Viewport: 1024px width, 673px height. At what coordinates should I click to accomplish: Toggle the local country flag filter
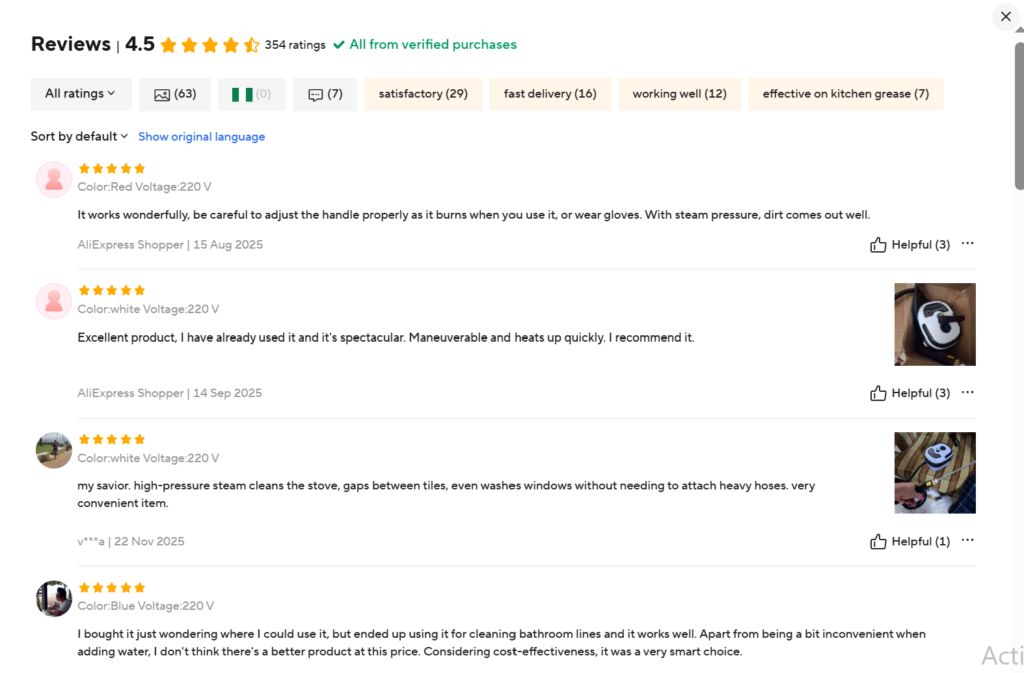point(251,94)
